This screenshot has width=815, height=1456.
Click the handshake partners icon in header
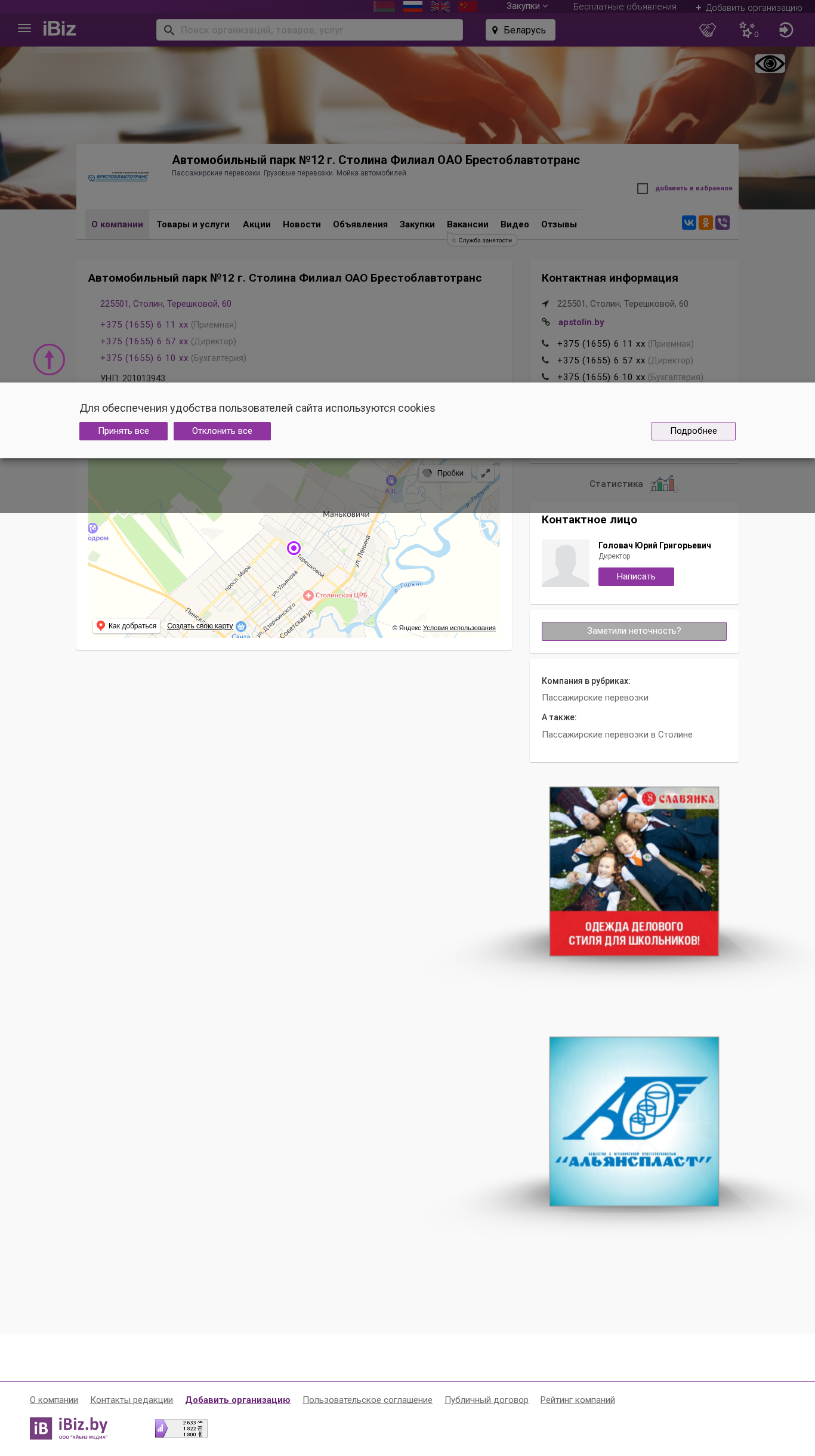pos(708,30)
